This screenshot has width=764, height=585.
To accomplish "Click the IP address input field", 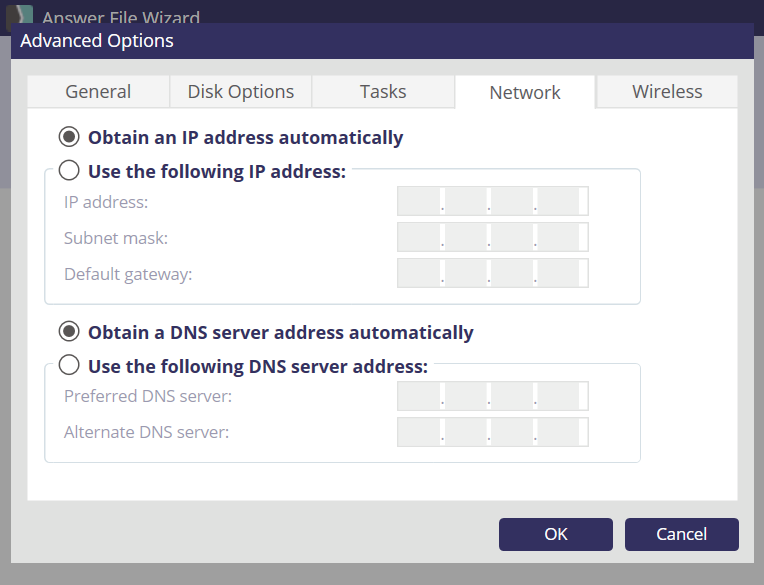I will pos(492,202).
